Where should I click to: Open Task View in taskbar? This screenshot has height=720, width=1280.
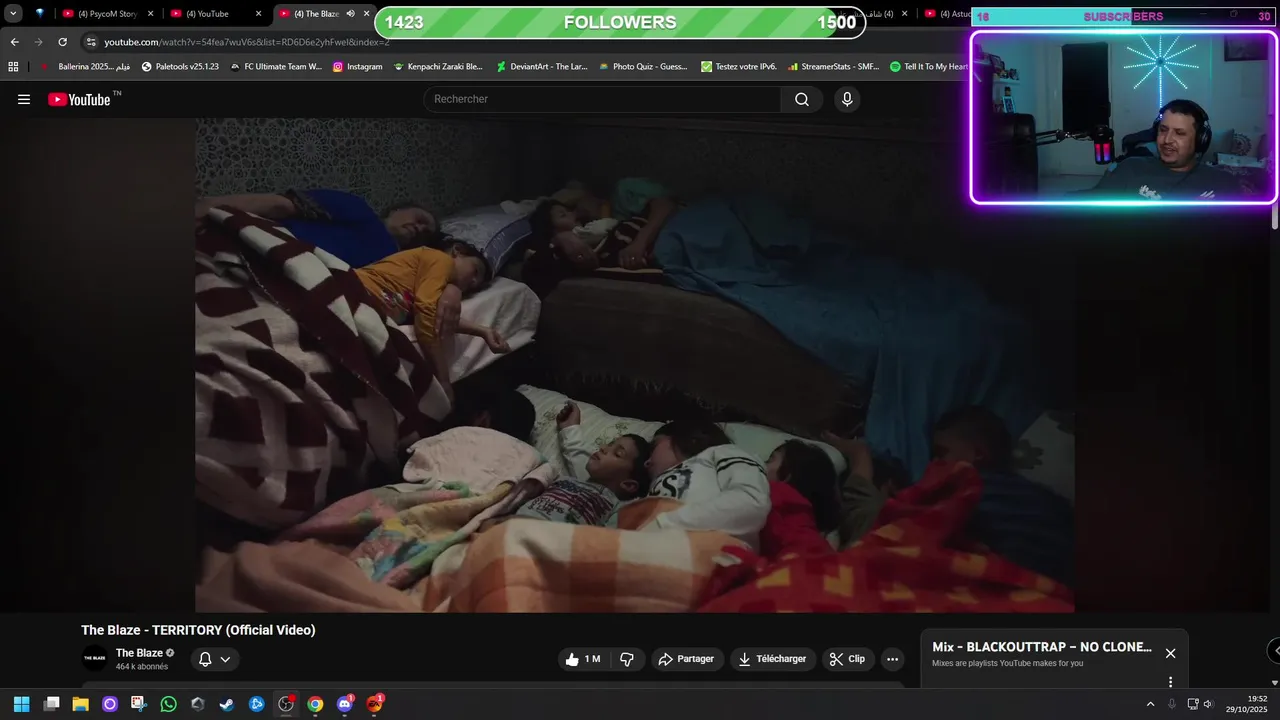coord(51,704)
